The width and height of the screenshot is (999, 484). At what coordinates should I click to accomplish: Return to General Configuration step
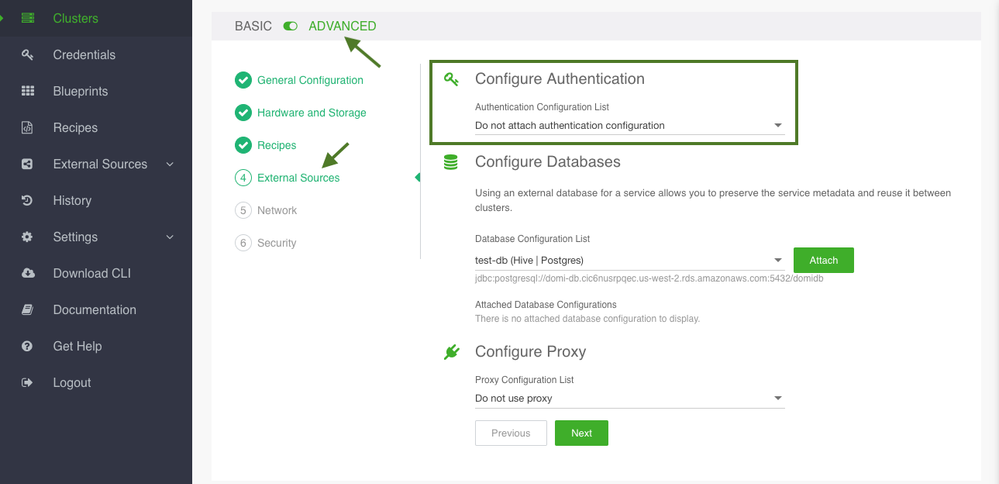point(310,80)
